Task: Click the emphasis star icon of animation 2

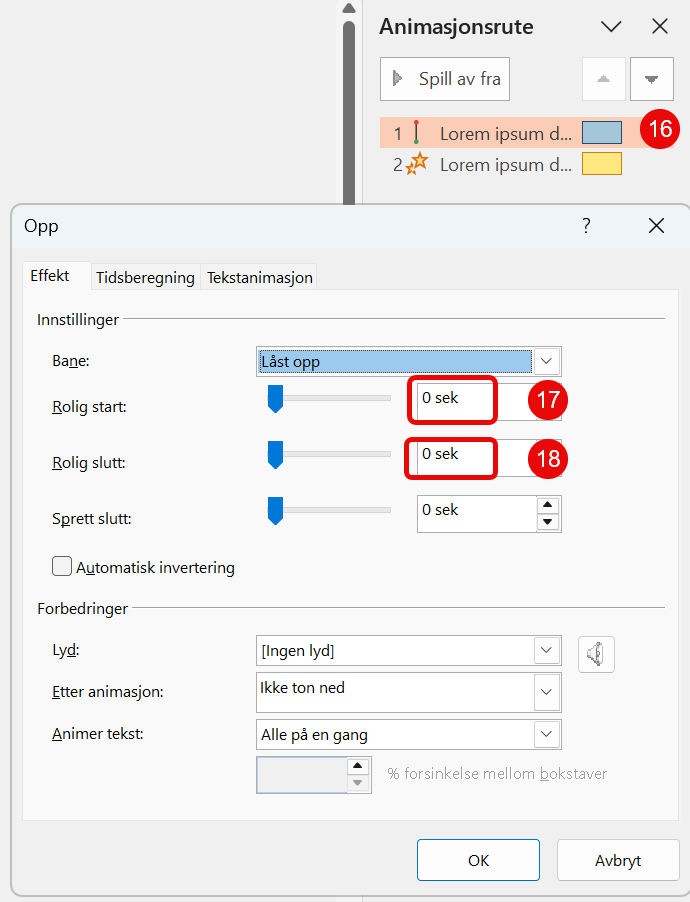Action: click(418, 163)
